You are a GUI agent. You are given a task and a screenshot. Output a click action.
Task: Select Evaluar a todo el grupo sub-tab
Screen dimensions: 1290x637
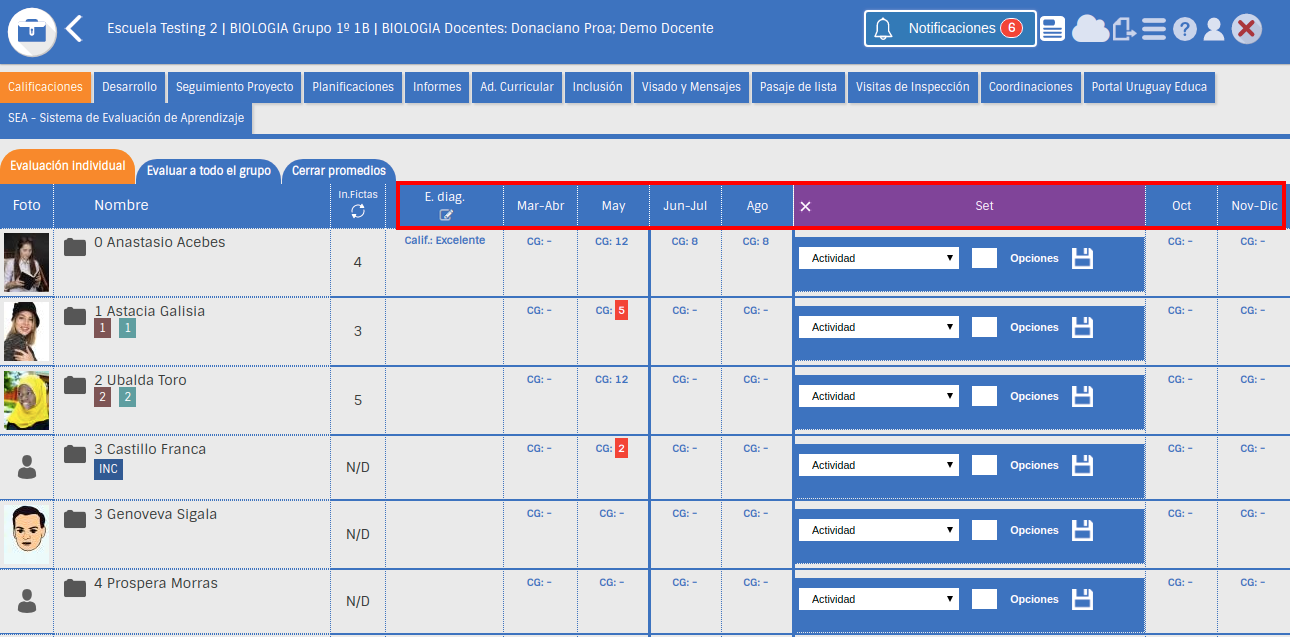pyautogui.click(x=209, y=171)
